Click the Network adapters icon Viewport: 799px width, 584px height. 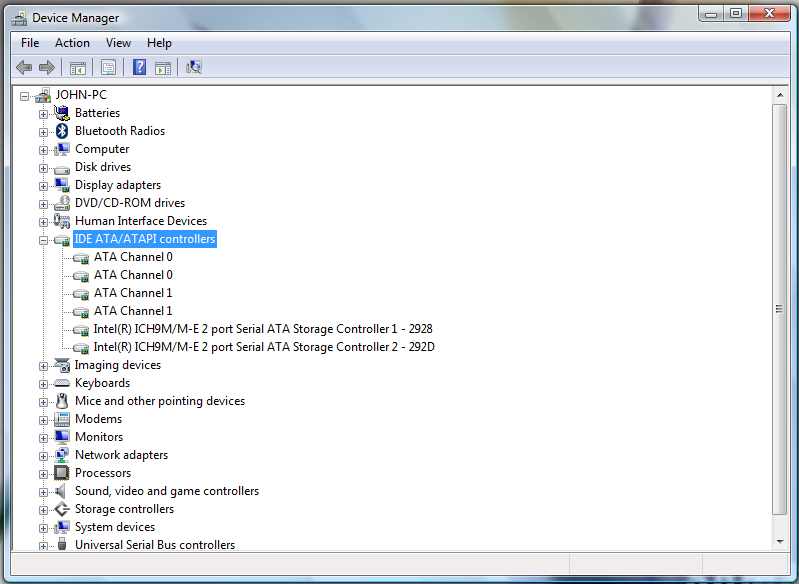point(62,455)
